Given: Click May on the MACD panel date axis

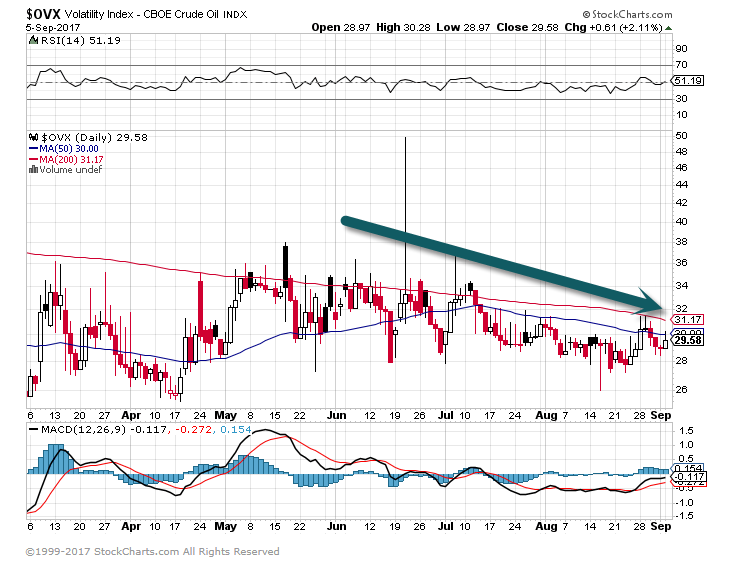Looking at the screenshot, I should pos(225,526).
